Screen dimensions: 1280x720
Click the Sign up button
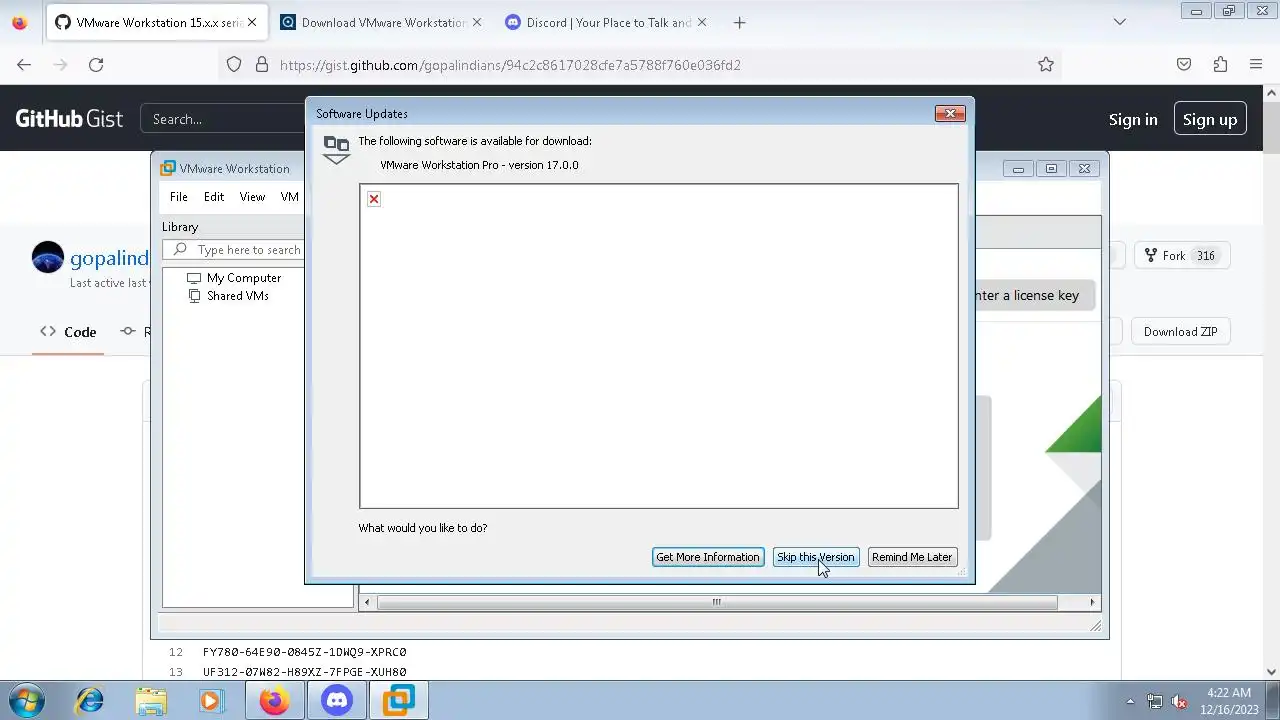(x=1210, y=119)
